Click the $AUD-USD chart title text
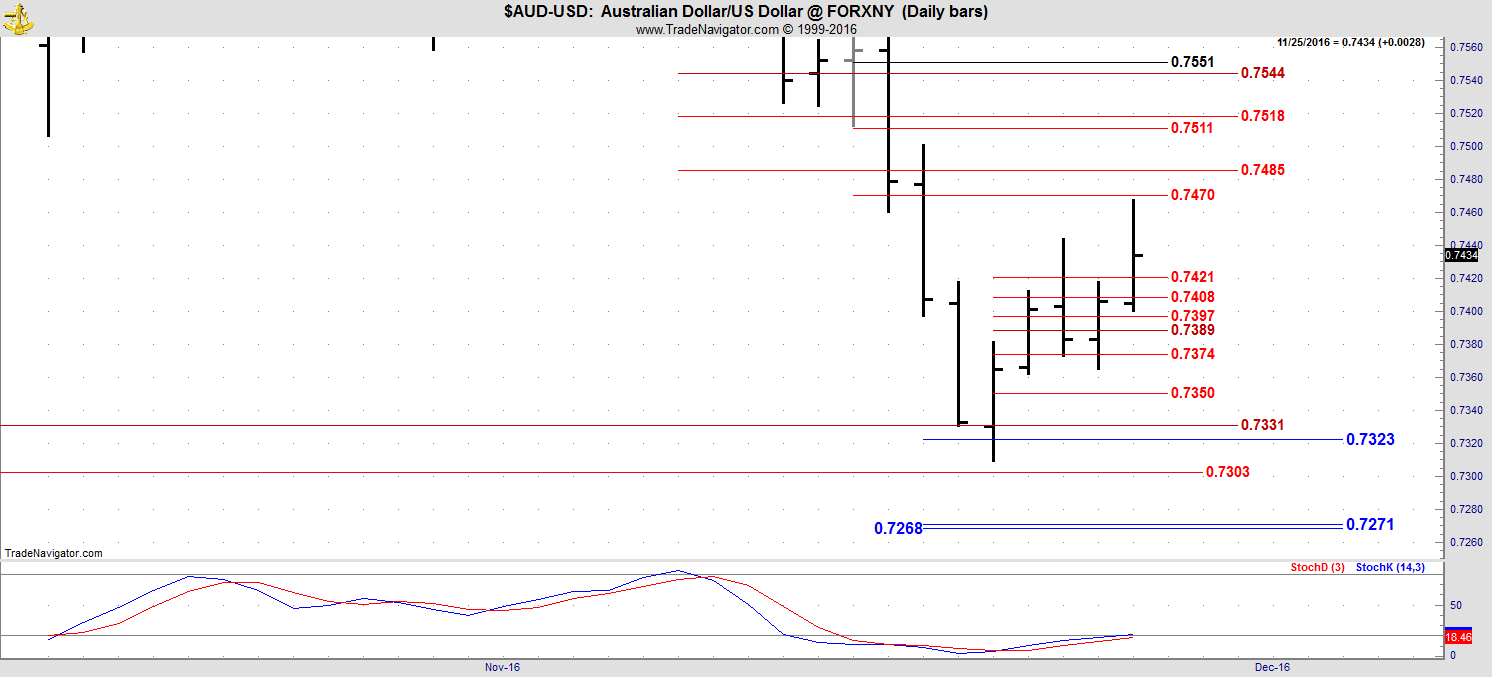This screenshot has height=677, width=1492. point(746,12)
